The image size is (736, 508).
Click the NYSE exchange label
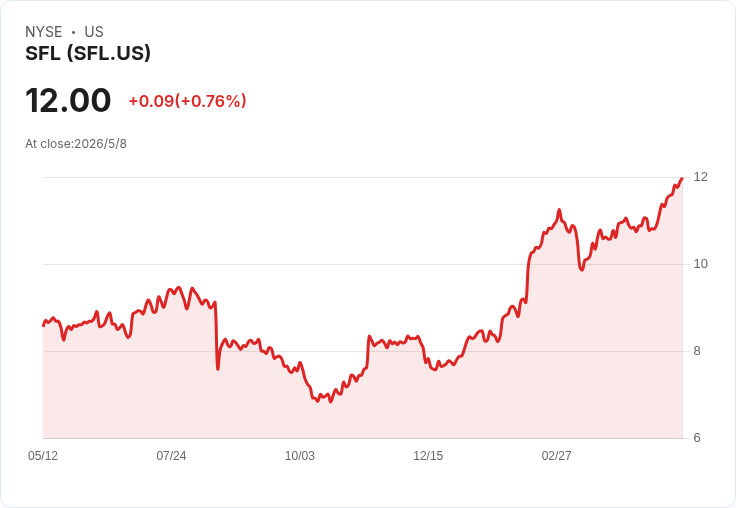pyautogui.click(x=44, y=32)
